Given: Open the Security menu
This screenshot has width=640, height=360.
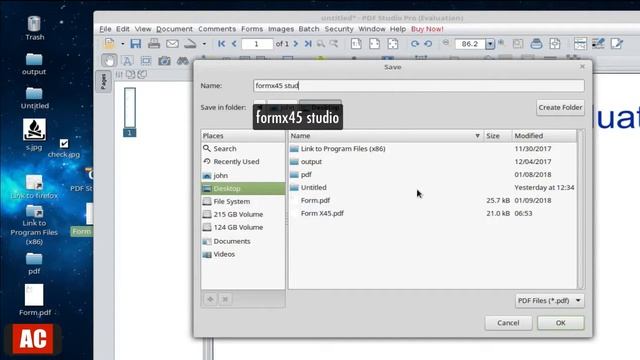Looking at the screenshot, I should point(339,29).
